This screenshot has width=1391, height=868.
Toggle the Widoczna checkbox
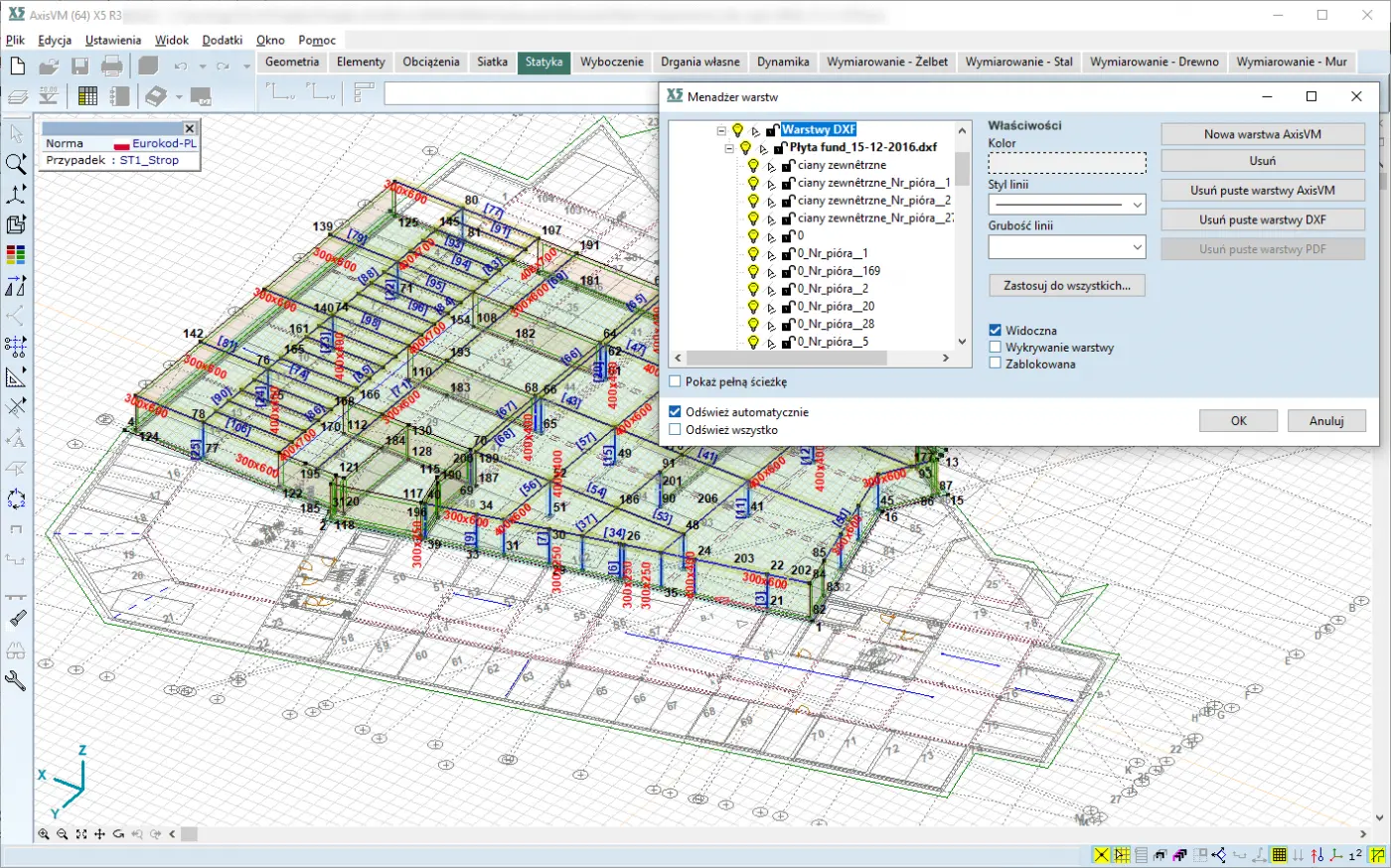pos(995,331)
